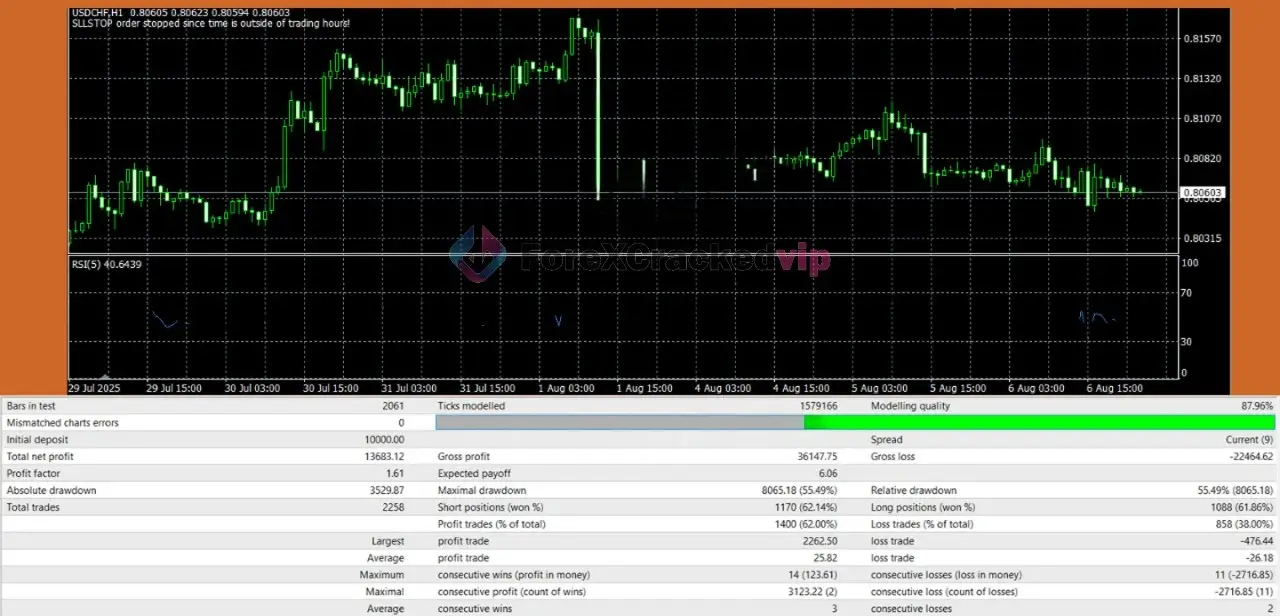
Task: Select the 1 Aug 03:00 time label
Action: coord(566,388)
